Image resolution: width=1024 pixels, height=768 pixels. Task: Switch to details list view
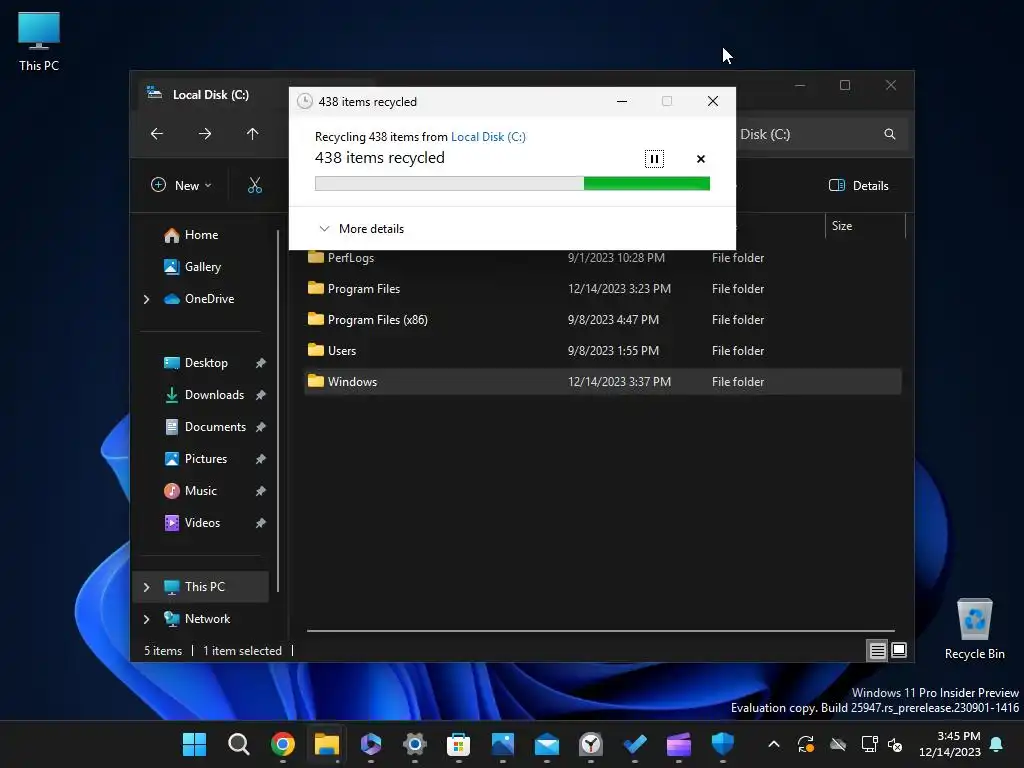coord(877,650)
